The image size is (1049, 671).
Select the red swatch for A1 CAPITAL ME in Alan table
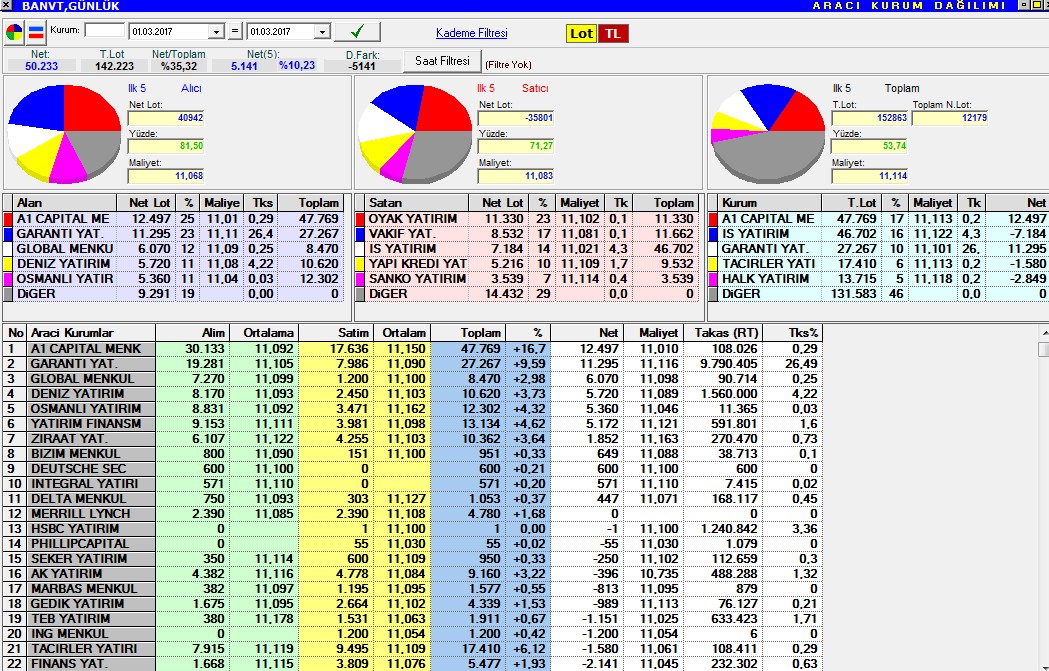(8, 219)
